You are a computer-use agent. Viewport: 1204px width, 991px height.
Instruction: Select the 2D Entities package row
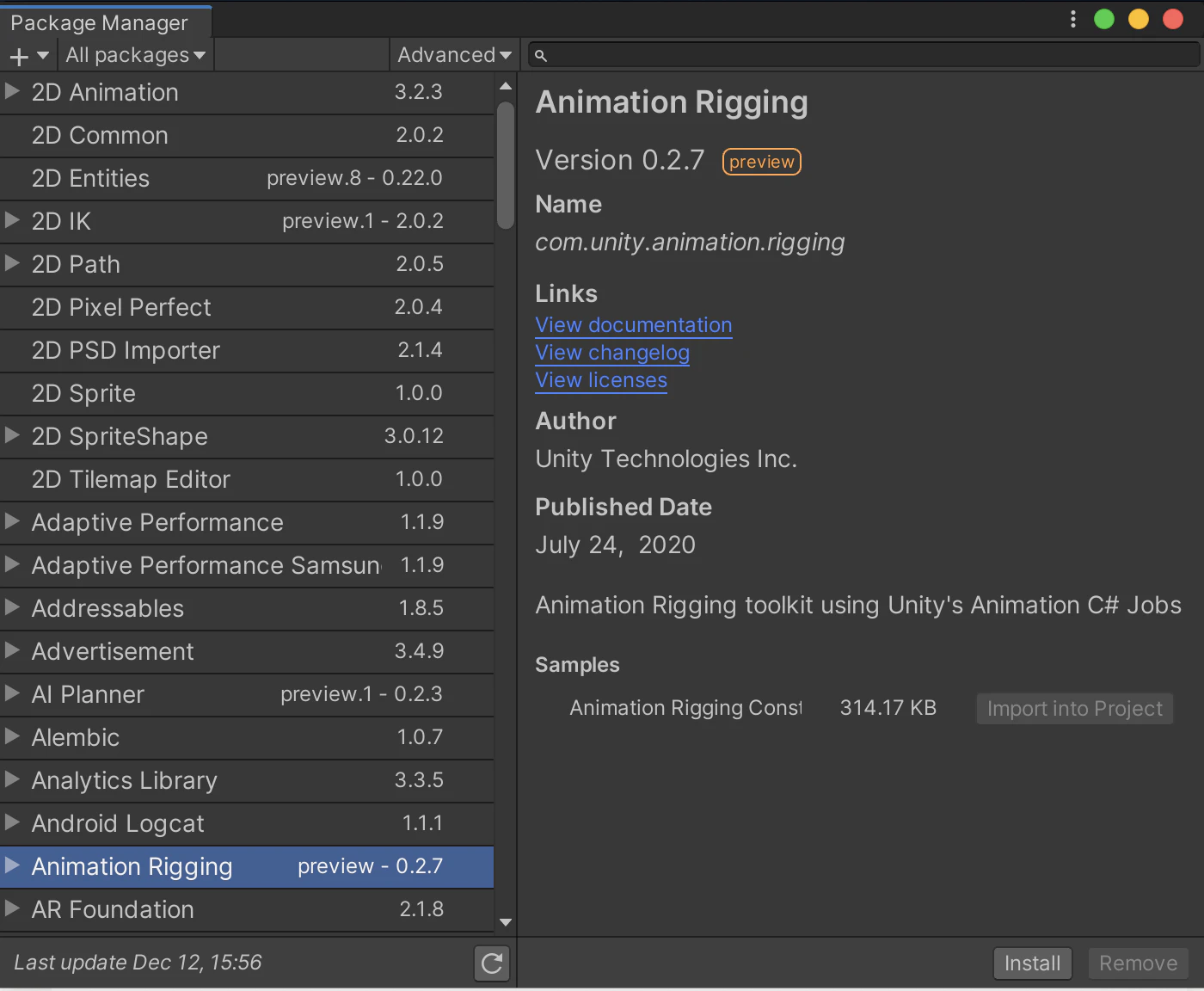[247, 179]
